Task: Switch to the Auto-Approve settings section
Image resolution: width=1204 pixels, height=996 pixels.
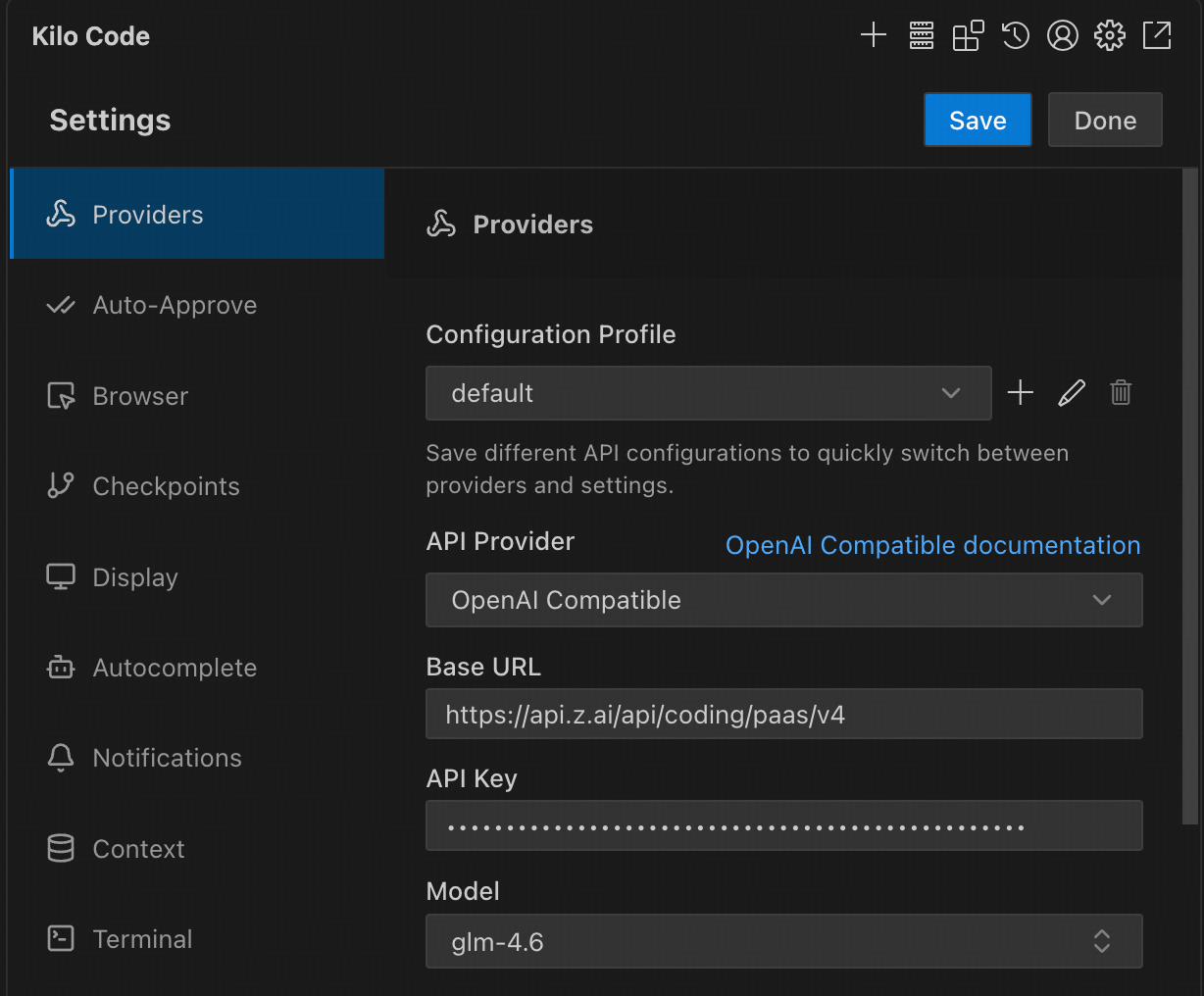Action: pos(175,305)
